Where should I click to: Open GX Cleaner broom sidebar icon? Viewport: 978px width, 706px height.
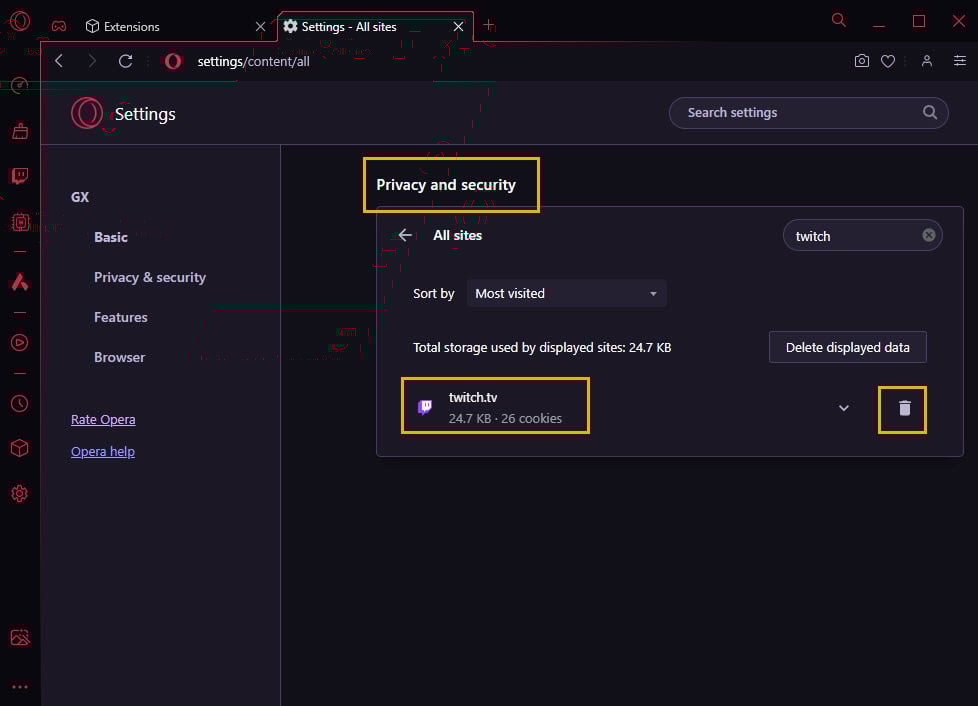[20, 131]
